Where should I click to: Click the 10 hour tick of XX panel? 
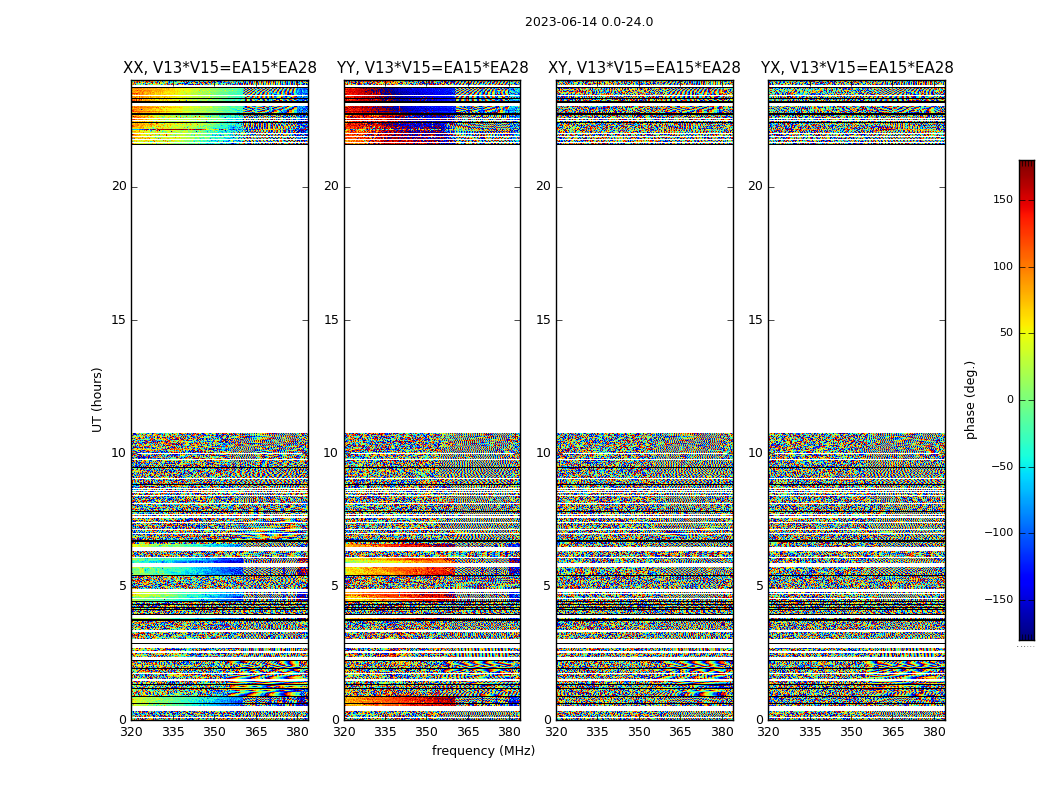coord(119,453)
